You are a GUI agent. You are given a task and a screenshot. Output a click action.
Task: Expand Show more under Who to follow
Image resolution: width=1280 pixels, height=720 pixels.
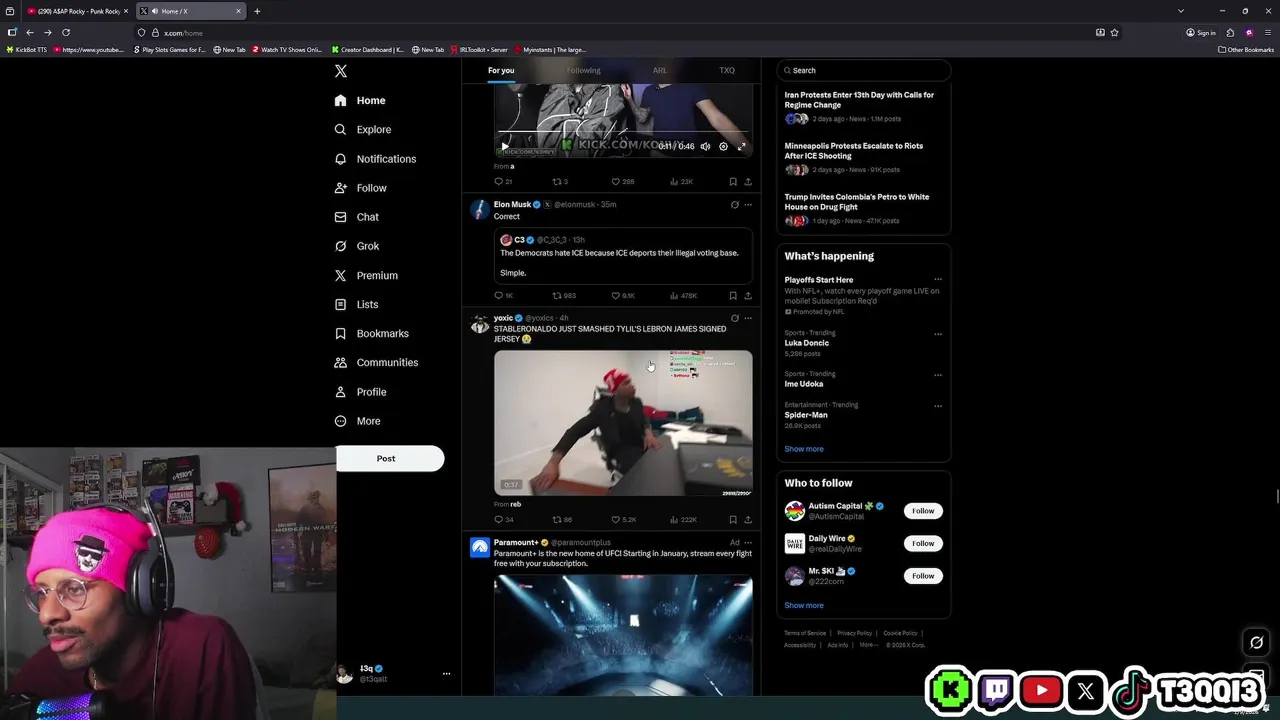[x=804, y=605]
